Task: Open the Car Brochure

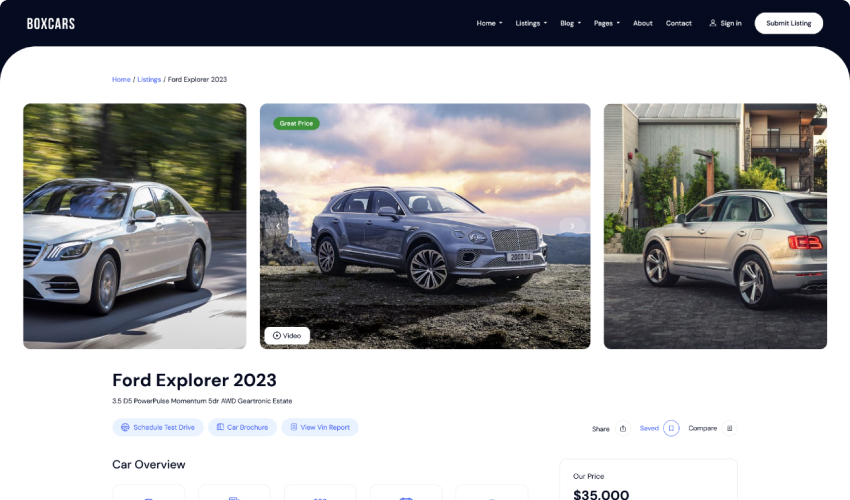Action: (x=242, y=427)
